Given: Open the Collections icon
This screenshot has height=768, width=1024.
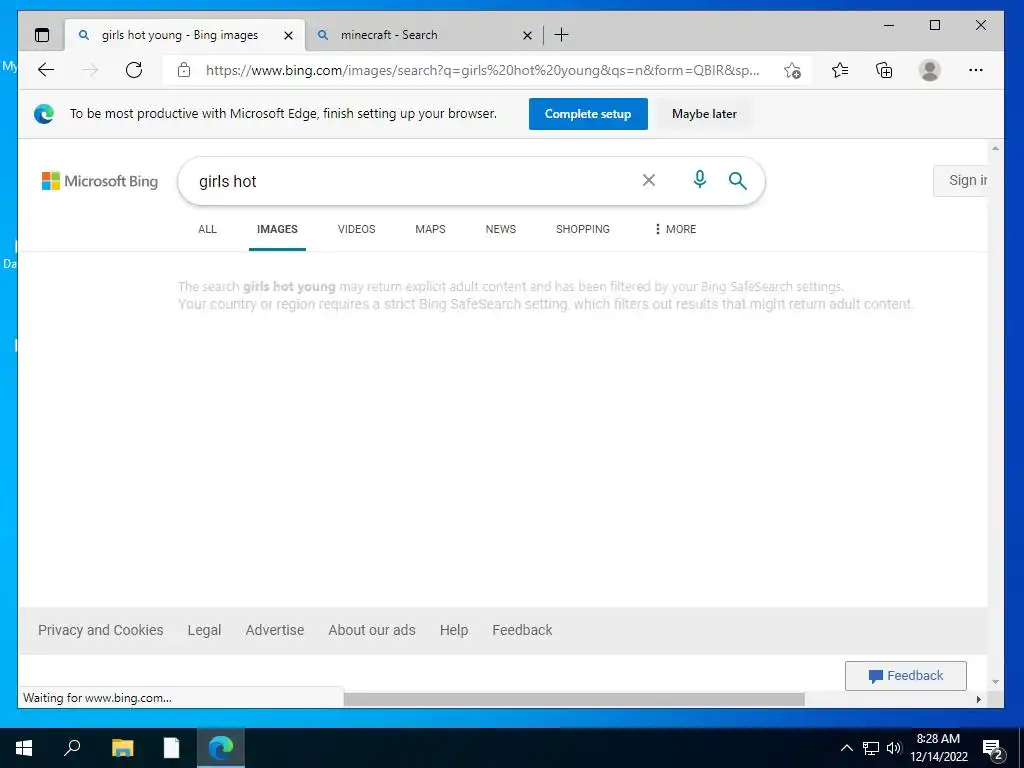Looking at the screenshot, I should pos(884,70).
